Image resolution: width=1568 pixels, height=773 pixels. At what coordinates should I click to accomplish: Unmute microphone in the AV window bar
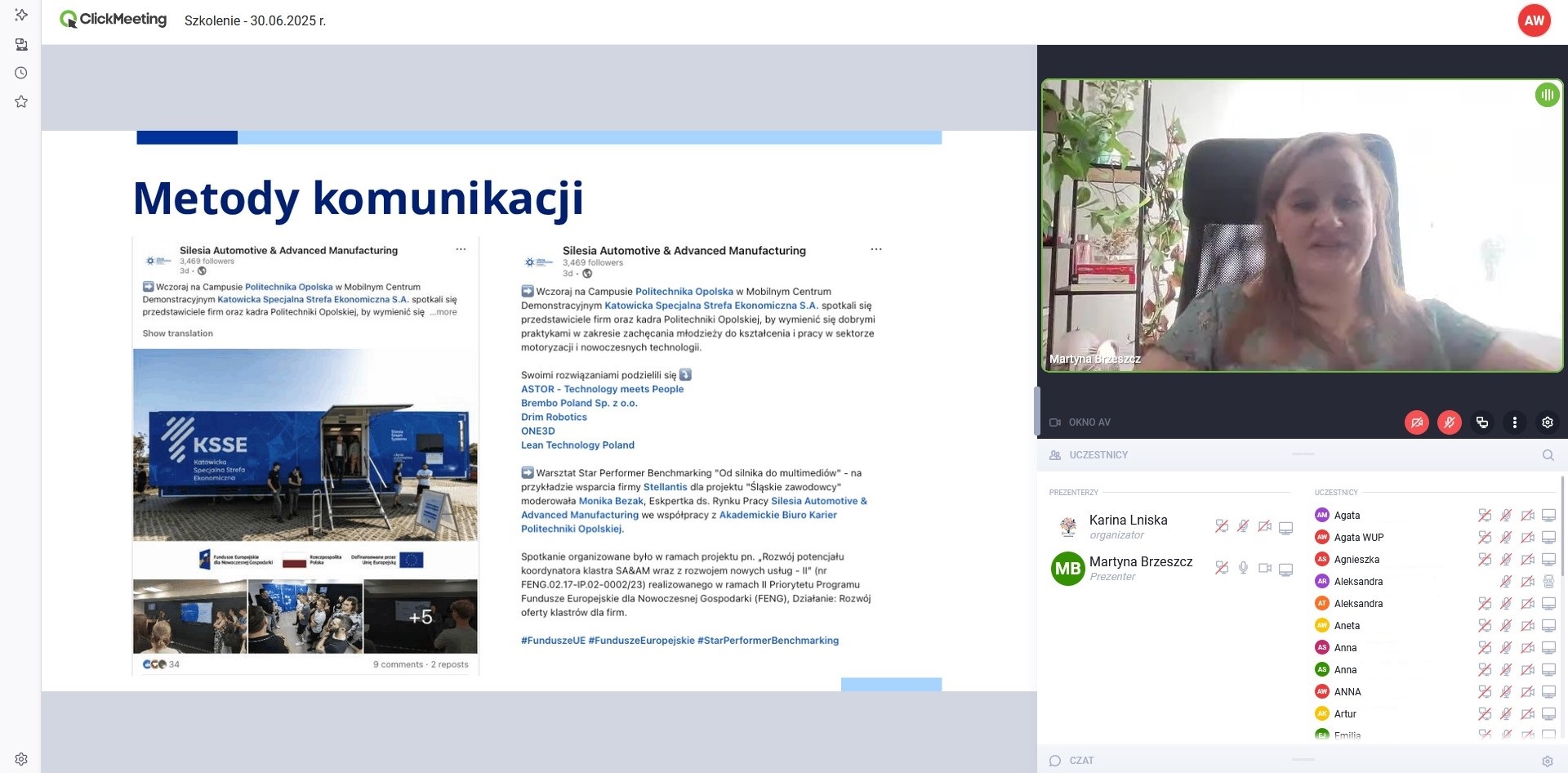[1450, 422]
